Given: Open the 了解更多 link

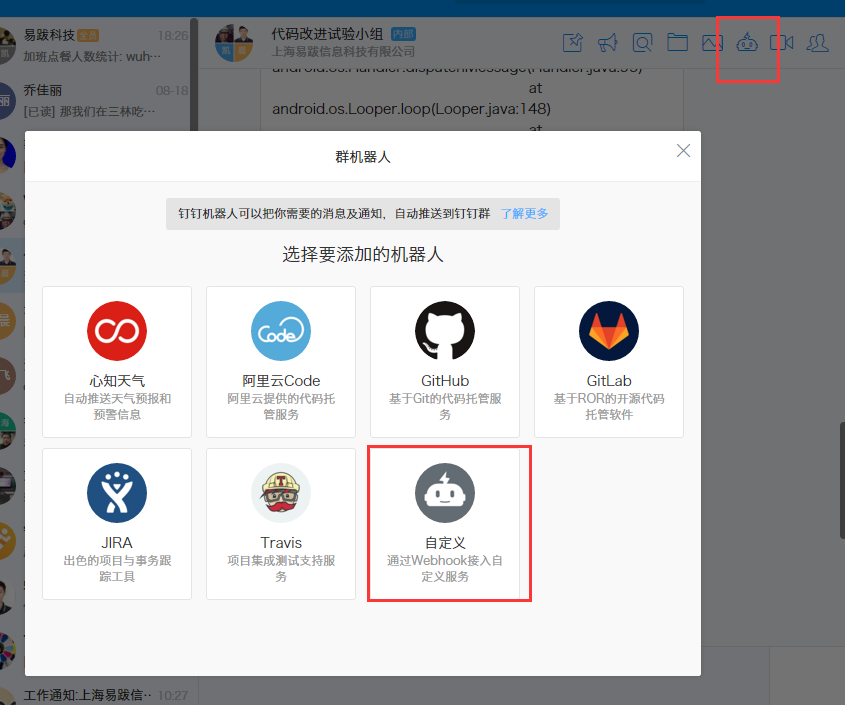Looking at the screenshot, I should coord(525,213).
